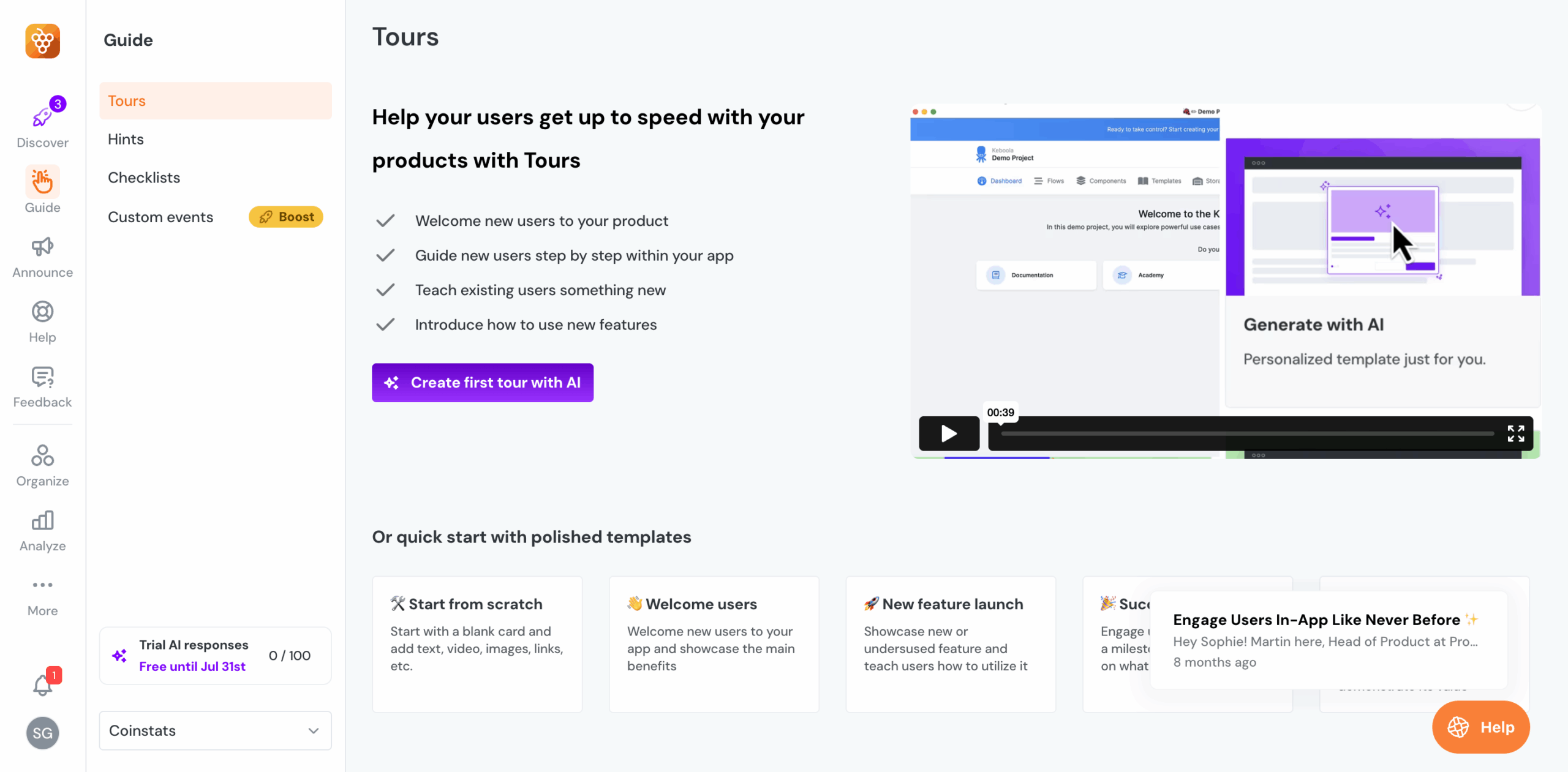Click the video progress bar
Viewport: 1568px width, 772px height.
pos(1246,433)
